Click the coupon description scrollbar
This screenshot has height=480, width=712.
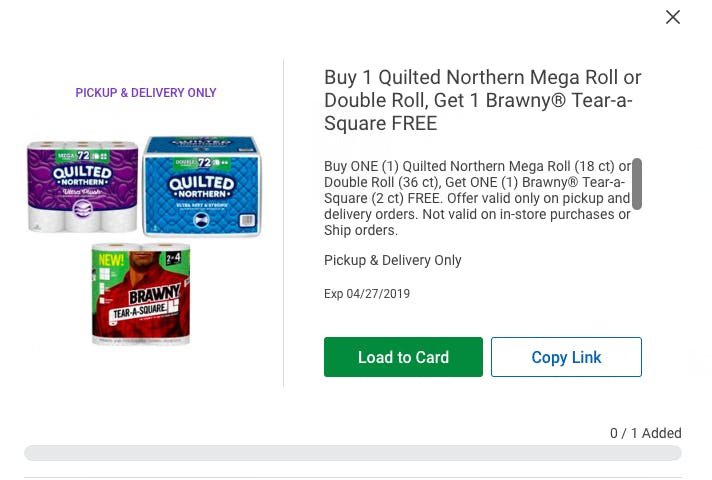coord(637,183)
